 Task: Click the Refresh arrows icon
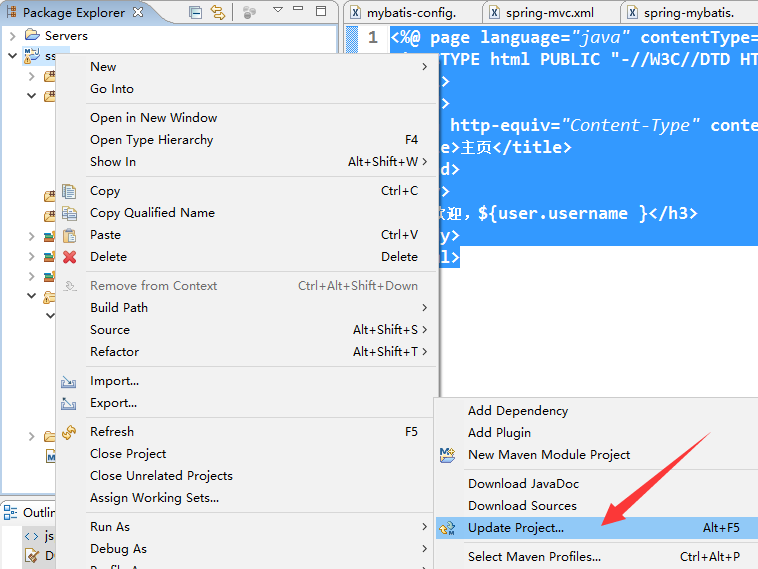coord(69,432)
